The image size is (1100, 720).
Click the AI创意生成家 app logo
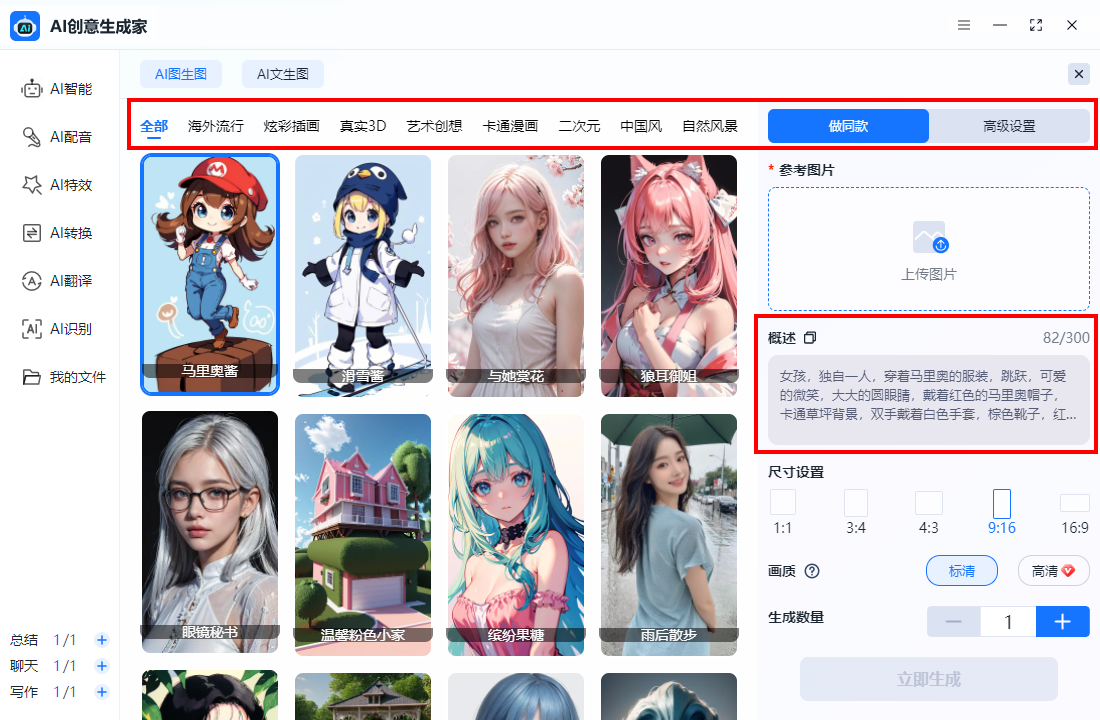(x=25, y=27)
